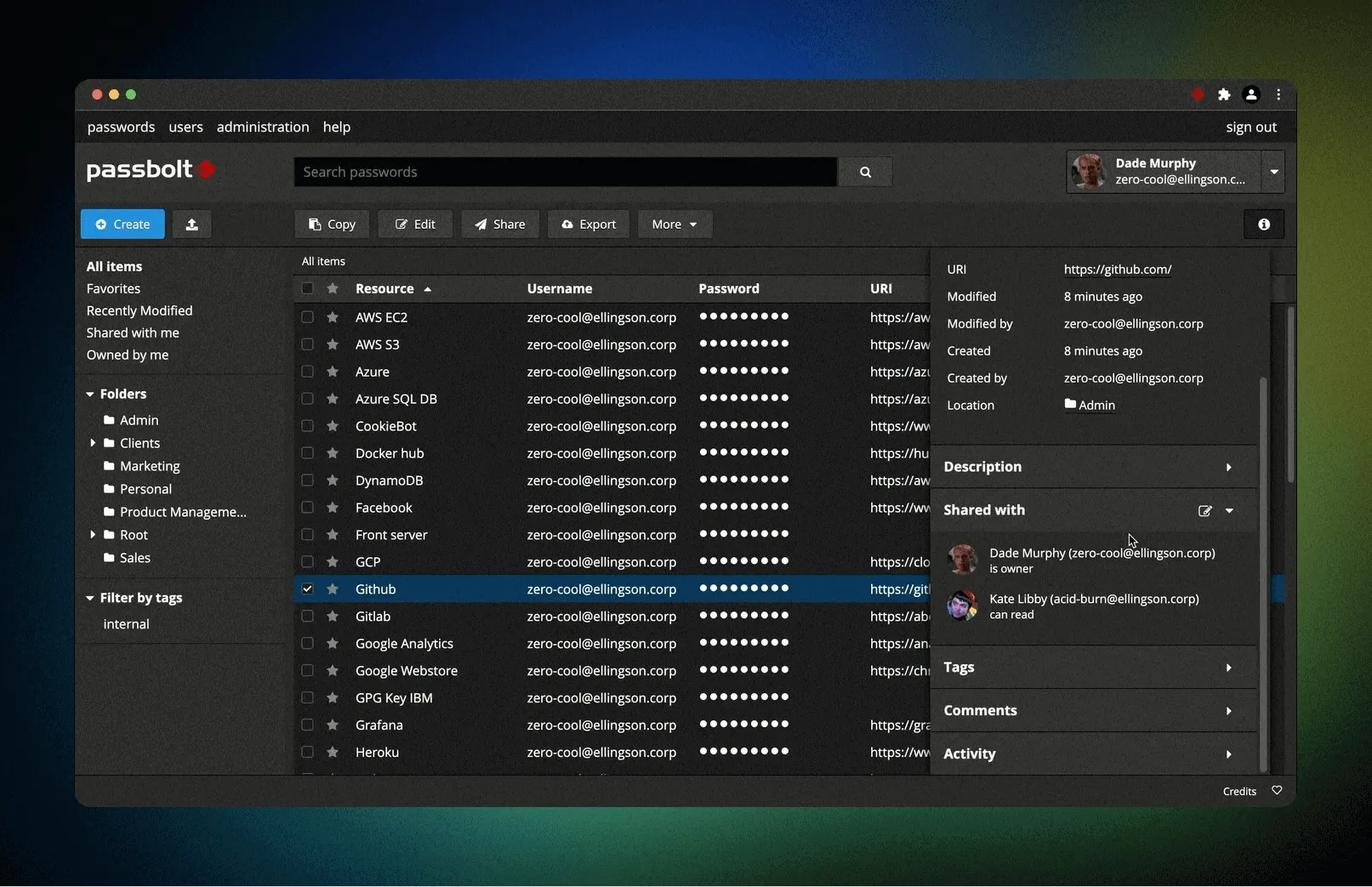Click the passbolt logo
The width and height of the screenshot is (1372, 887).
coord(151,169)
